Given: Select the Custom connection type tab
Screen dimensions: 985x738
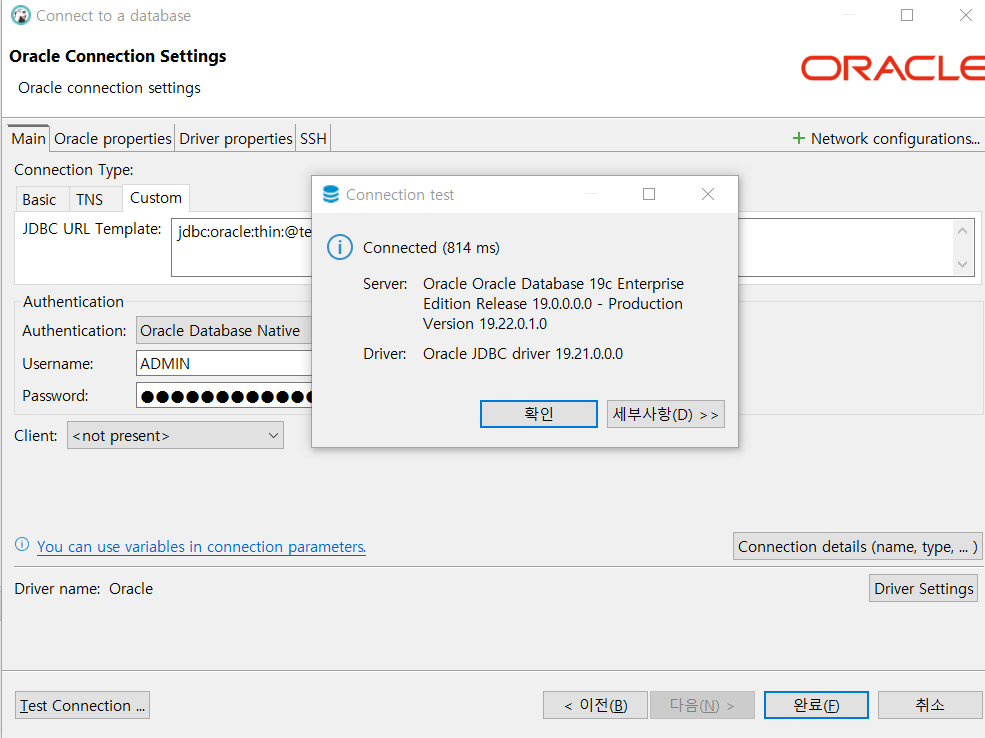Looking at the screenshot, I should click(156, 198).
